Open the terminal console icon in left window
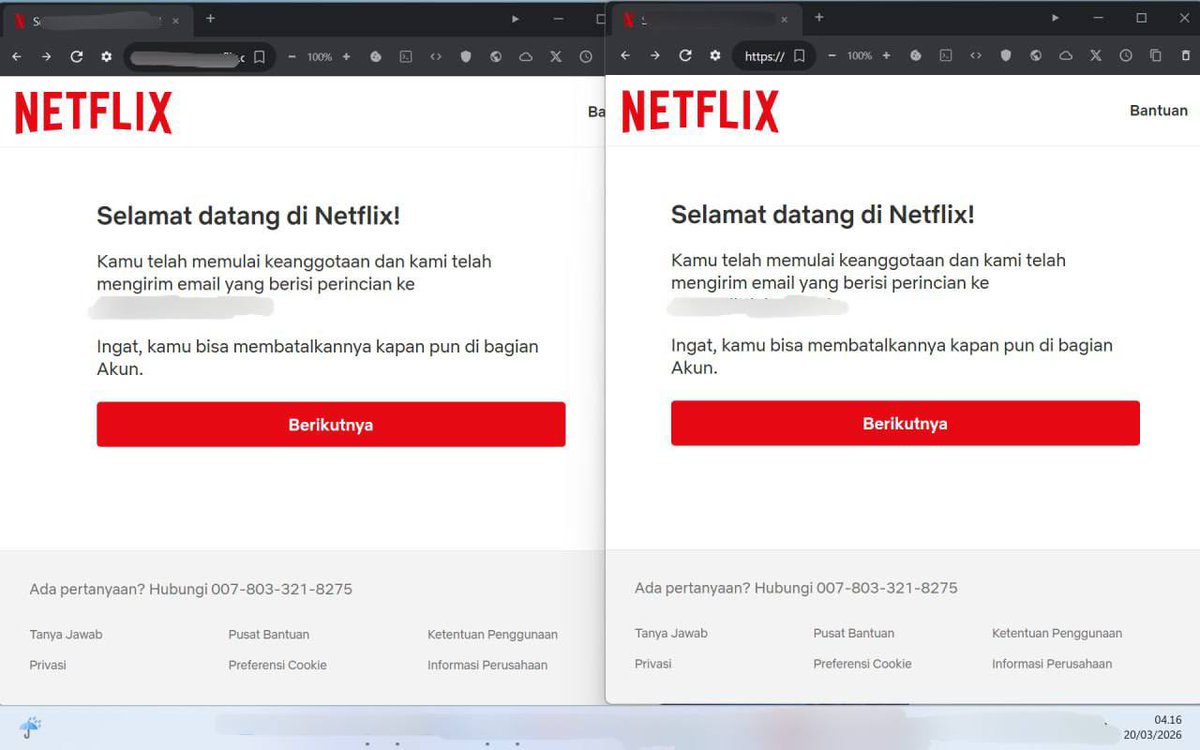Screen dimensions: 1200x750 pos(406,57)
